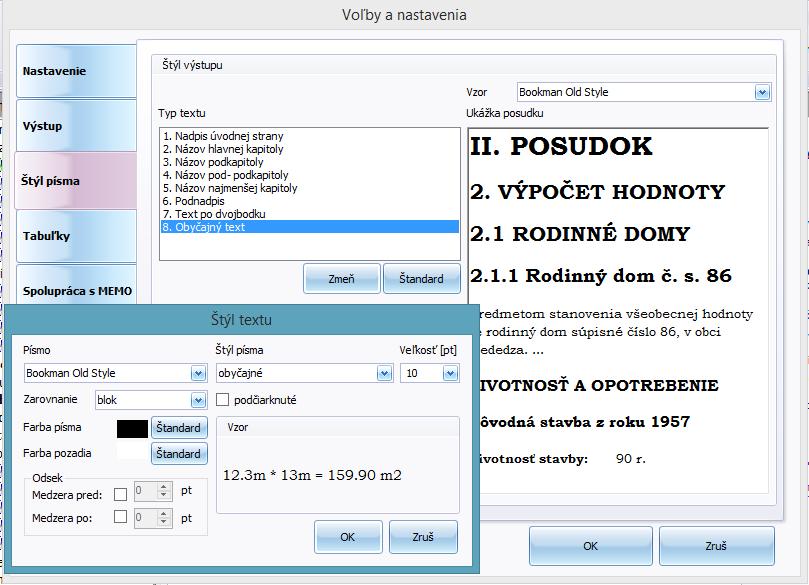Click the Medzera po value field
Viewport: 809px width, 585px height.
click(145, 517)
